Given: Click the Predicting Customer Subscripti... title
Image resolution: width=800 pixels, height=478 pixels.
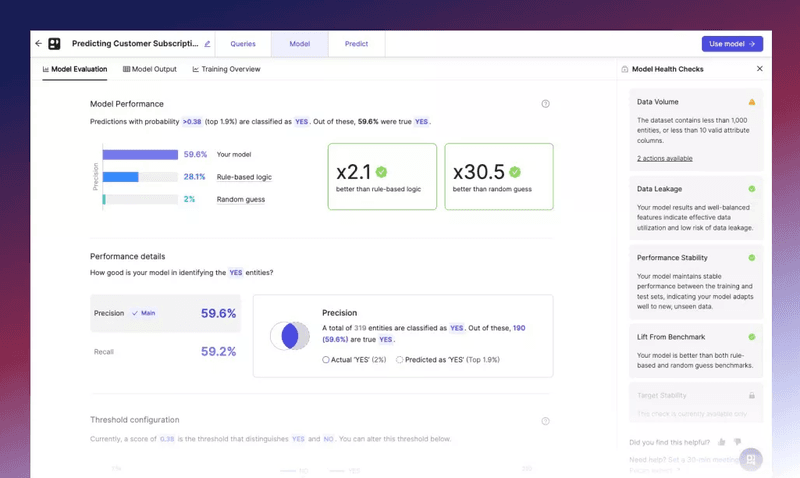Looking at the screenshot, I should (135, 44).
